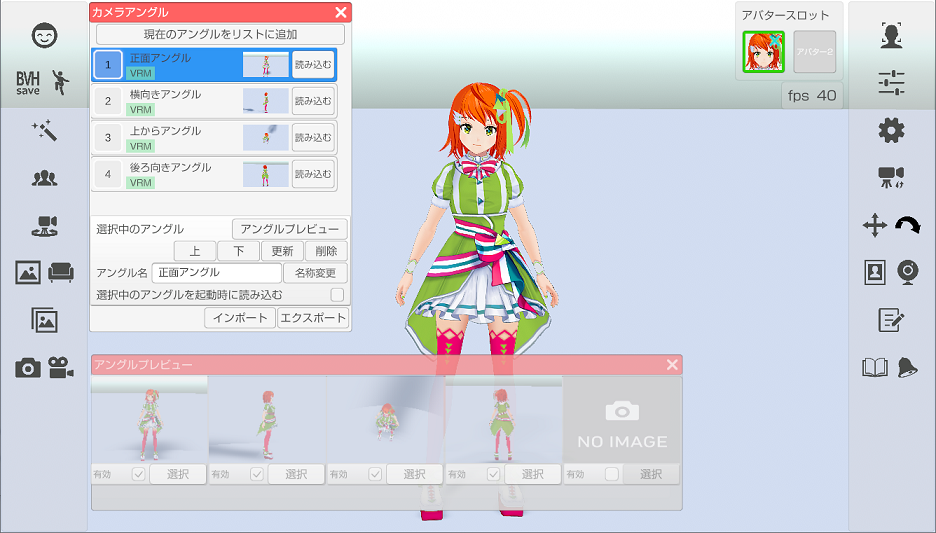936x533 pixels.
Task: Select the move arrows cross icon
Action: click(x=875, y=225)
